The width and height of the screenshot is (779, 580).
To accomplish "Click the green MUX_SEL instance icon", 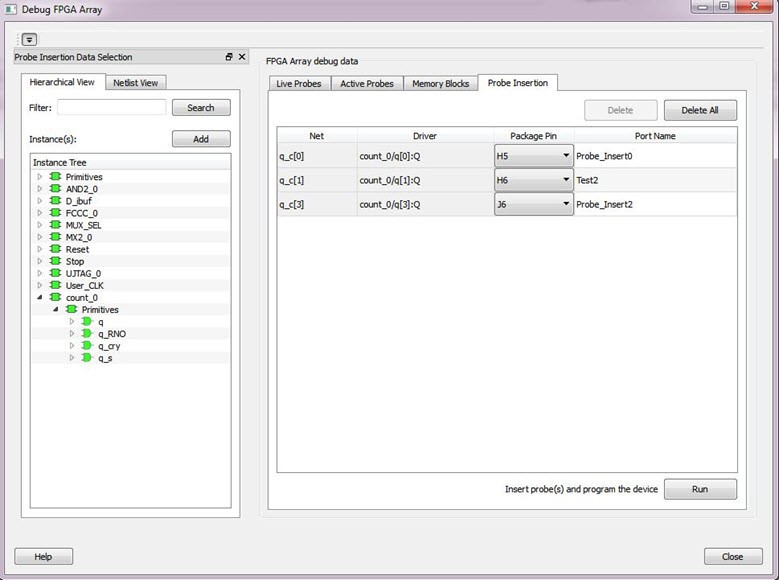I will pyautogui.click(x=55, y=225).
